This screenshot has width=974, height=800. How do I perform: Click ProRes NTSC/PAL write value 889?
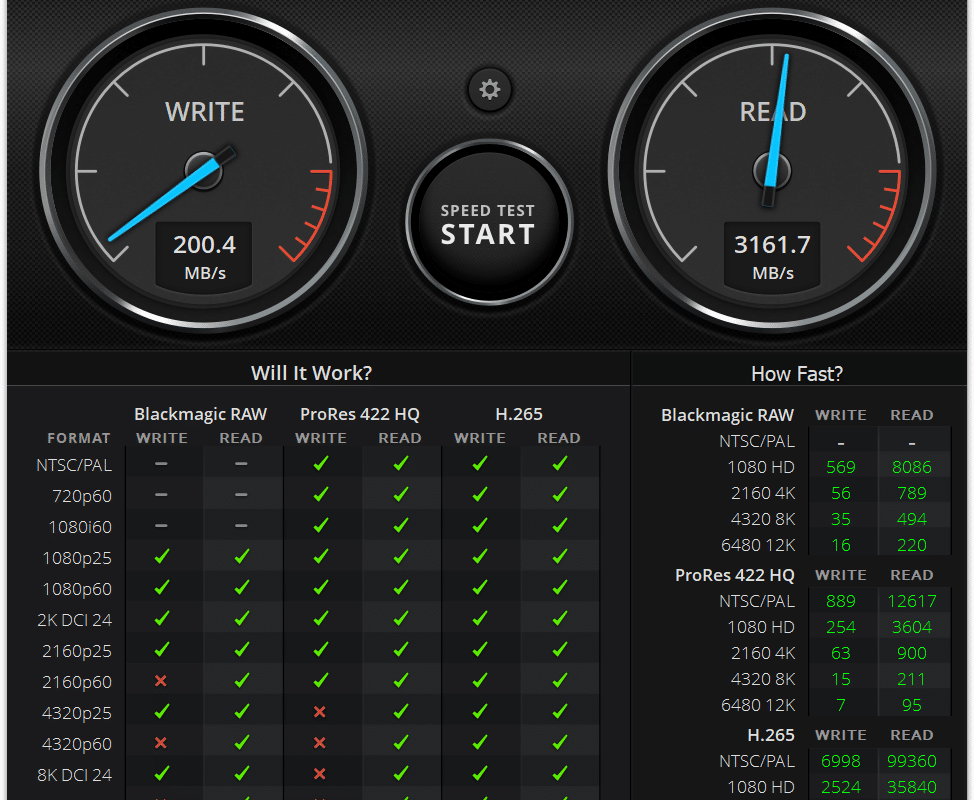(x=841, y=601)
